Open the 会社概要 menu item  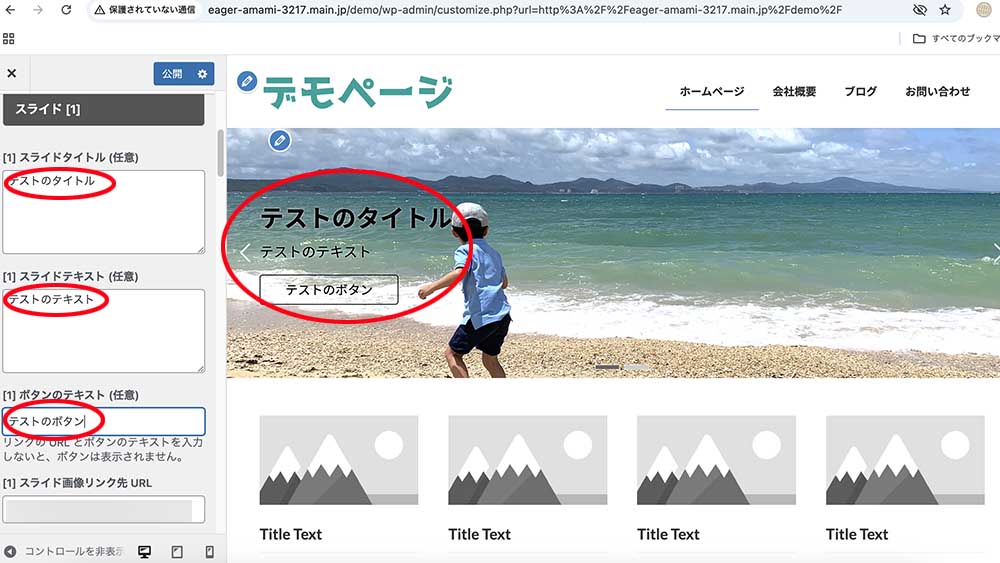coord(794,91)
